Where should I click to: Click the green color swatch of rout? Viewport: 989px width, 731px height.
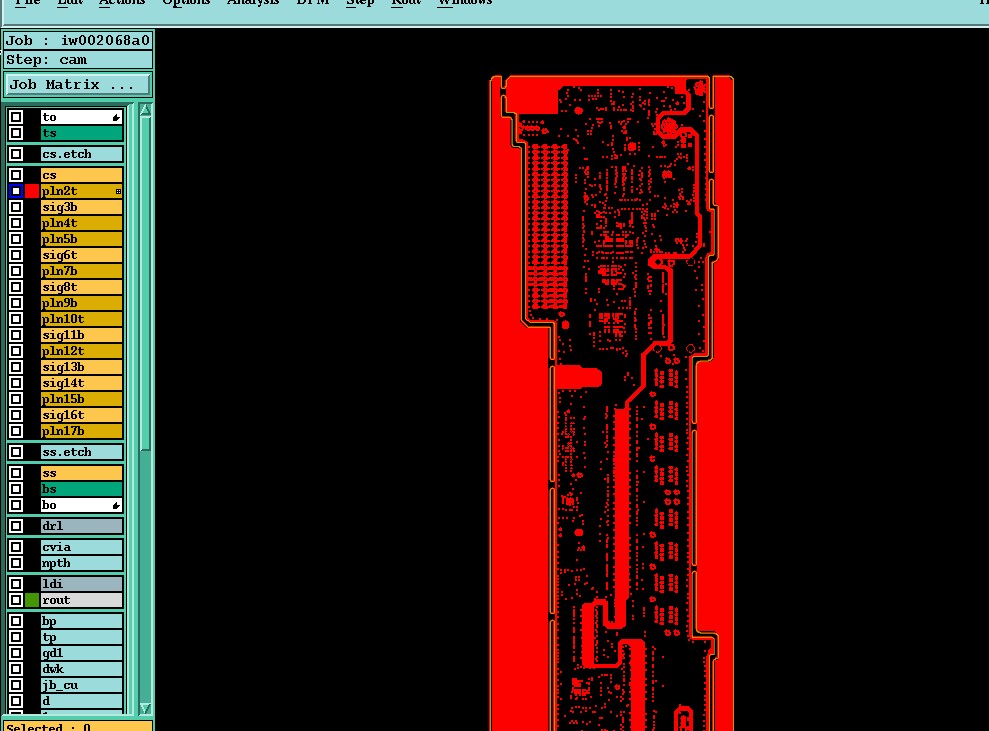[32, 600]
